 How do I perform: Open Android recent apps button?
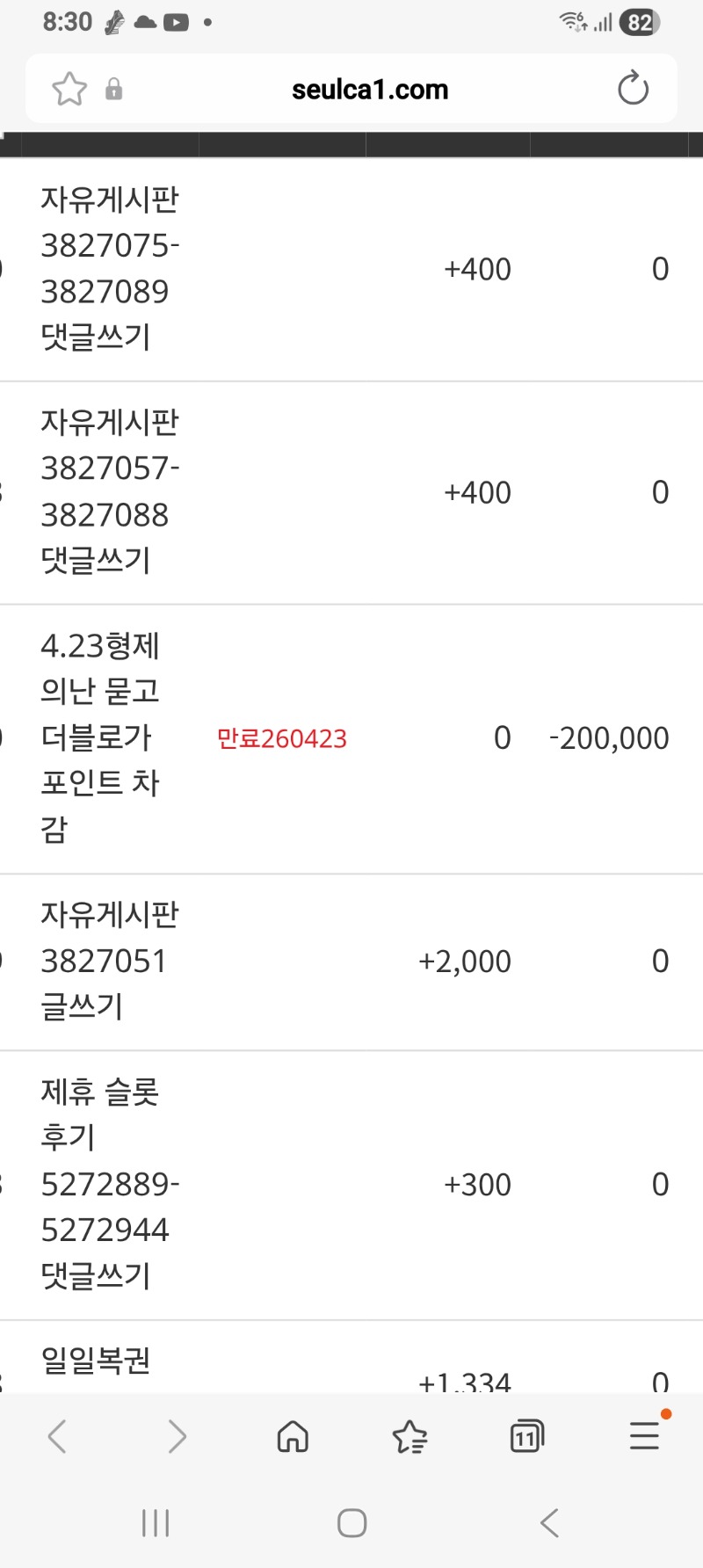coord(156,1523)
